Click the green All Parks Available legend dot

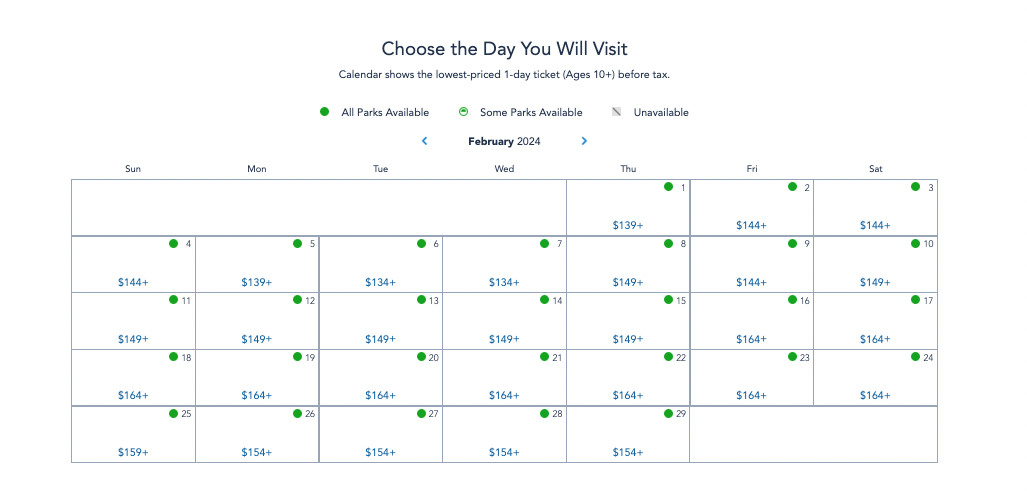click(x=324, y=112)
